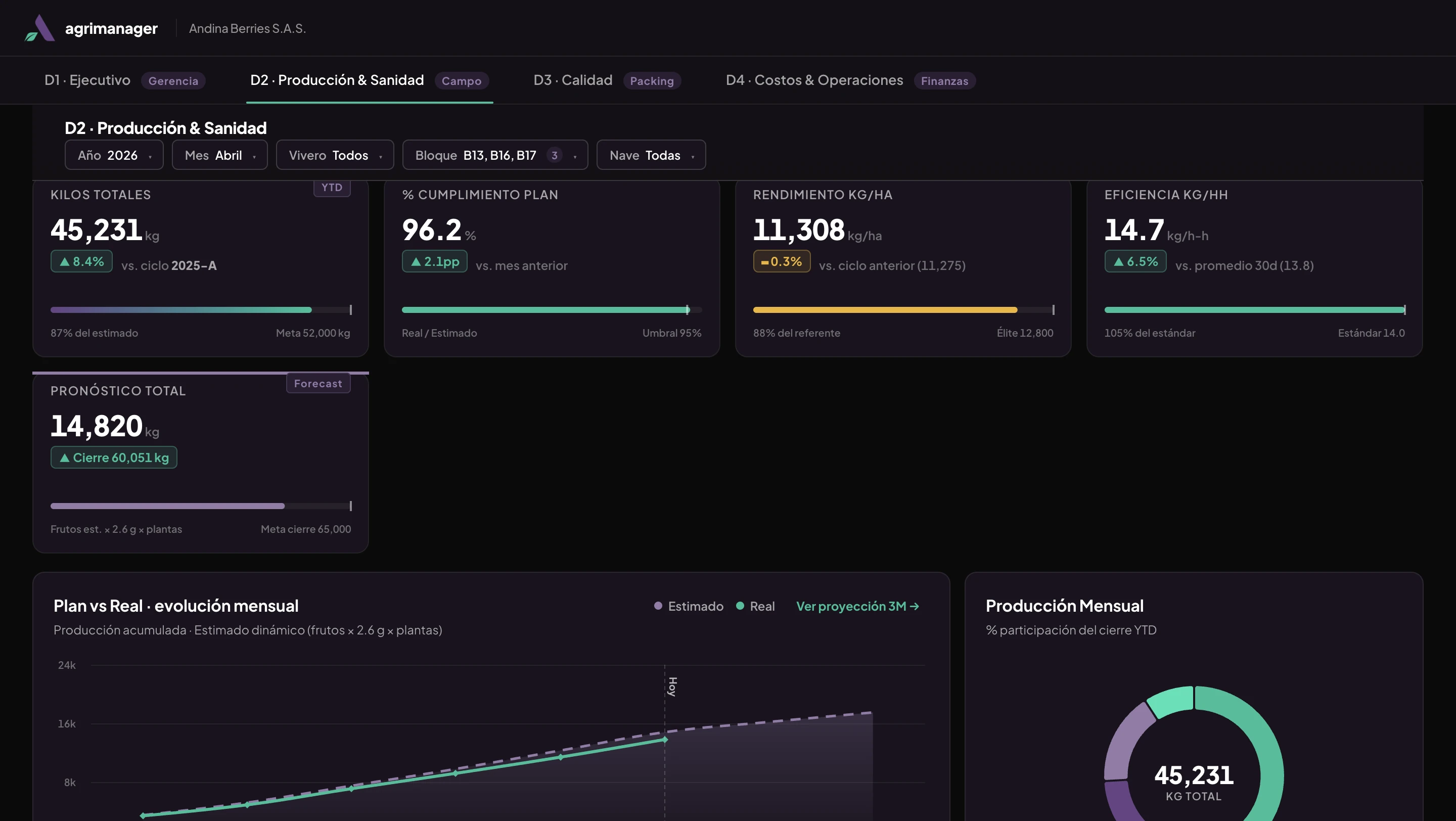Click the Élite 12,800 label
This screenshot has width=1456, height=821.
[x=1025, y=333]
